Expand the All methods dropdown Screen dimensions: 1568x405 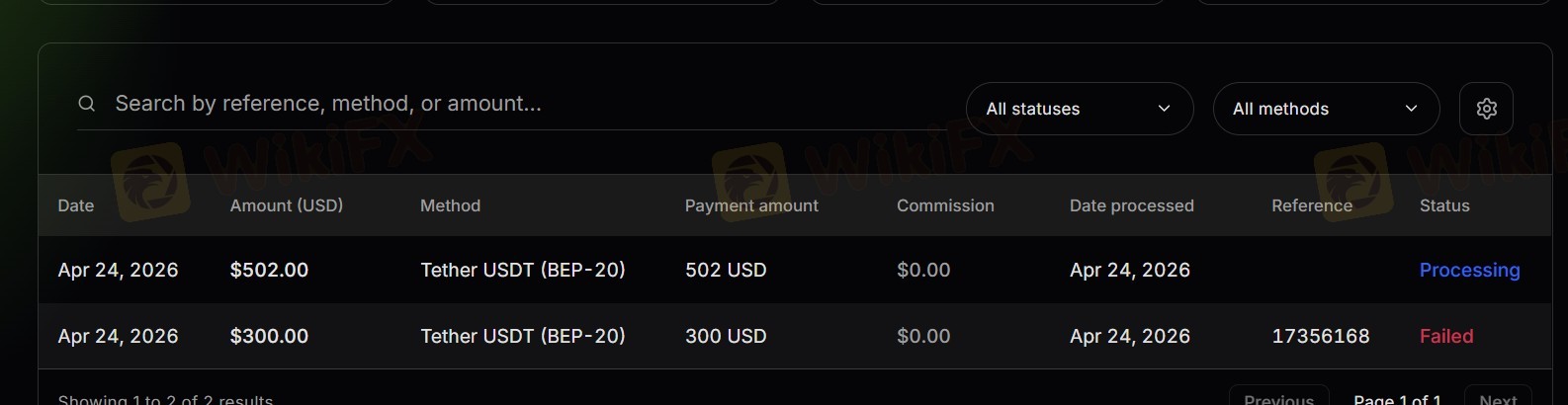pyautogui.click(x=1325, y=109)
